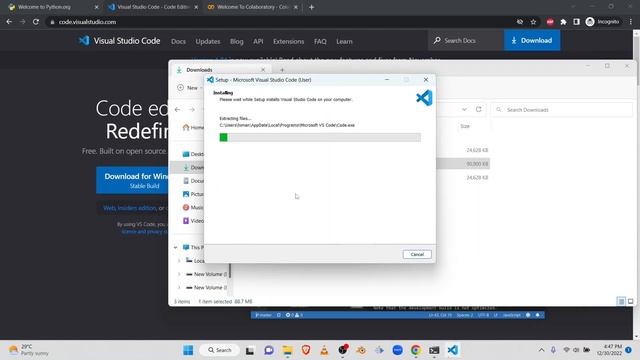Click the blue Download button in header

coord(532,40)
